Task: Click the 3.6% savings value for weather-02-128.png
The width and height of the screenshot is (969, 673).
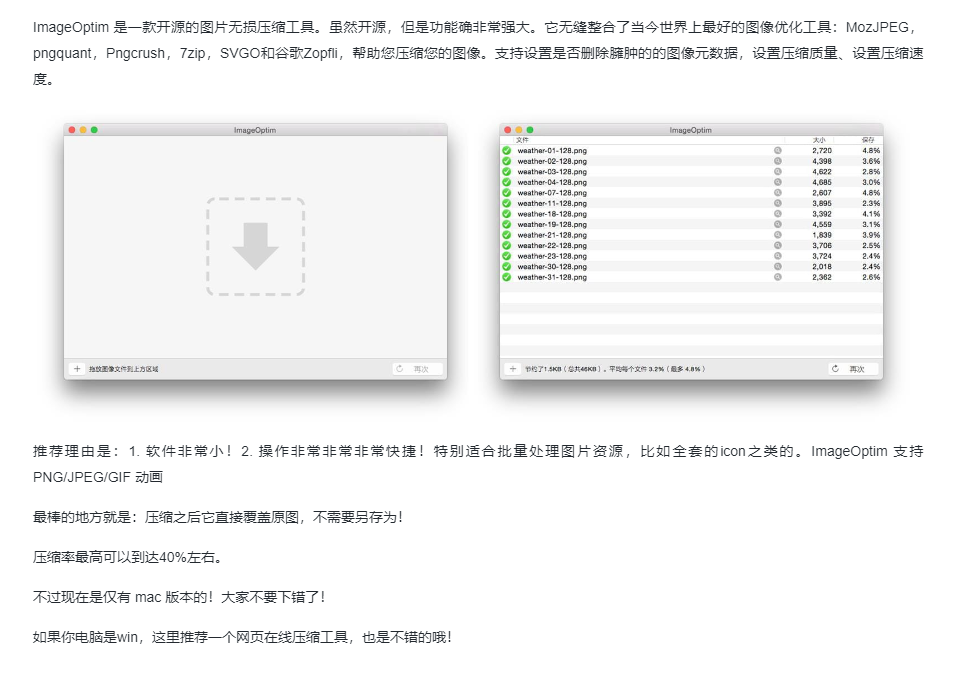Action: coord(871,161)
